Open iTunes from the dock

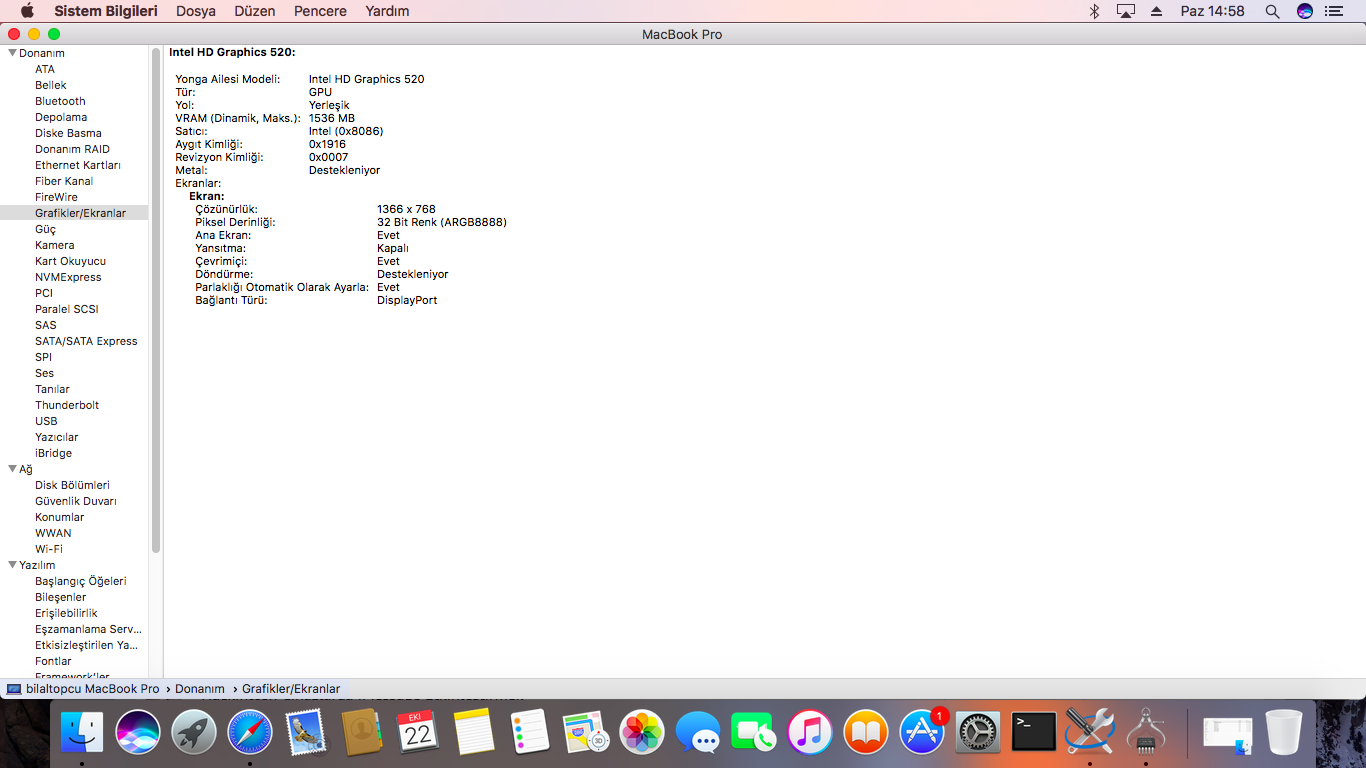pyautogui.click(x=809, y=733)
